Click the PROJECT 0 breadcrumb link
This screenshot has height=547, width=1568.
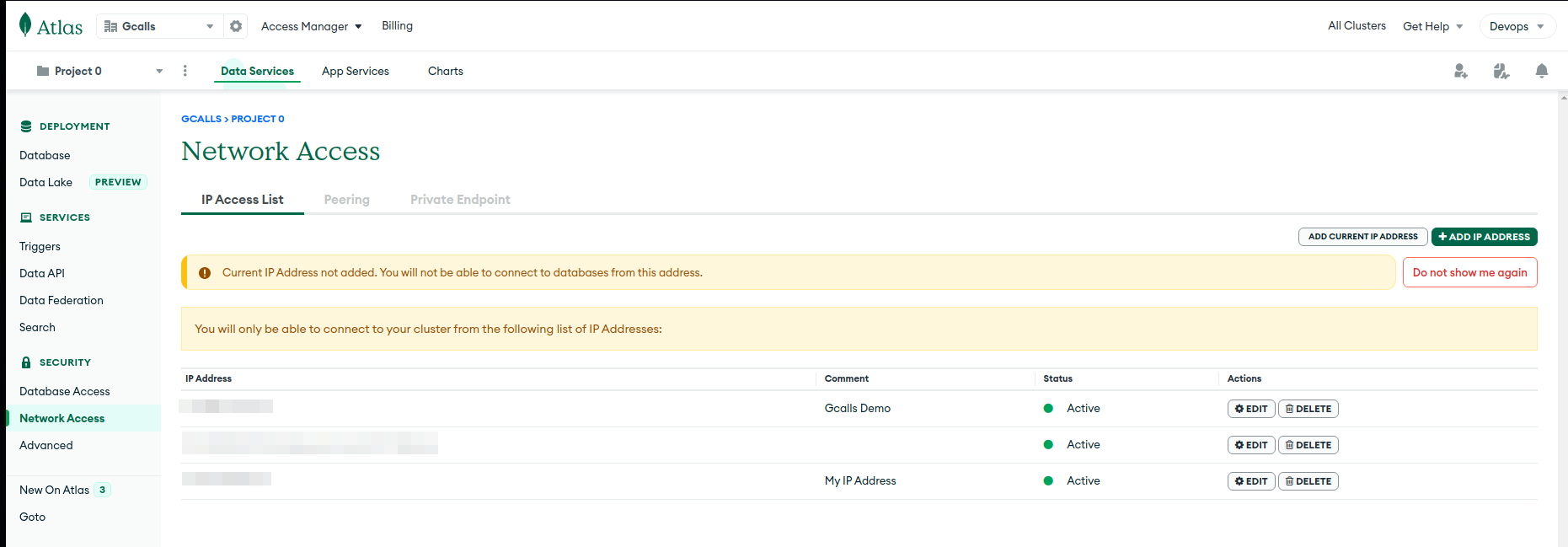click(x=258, y=119)
